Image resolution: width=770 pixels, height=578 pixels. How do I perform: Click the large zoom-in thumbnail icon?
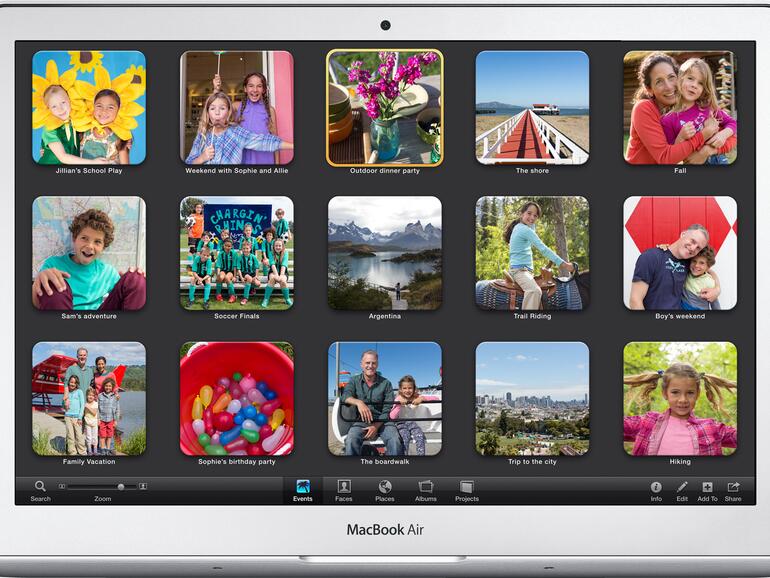[x=143, y=486]
